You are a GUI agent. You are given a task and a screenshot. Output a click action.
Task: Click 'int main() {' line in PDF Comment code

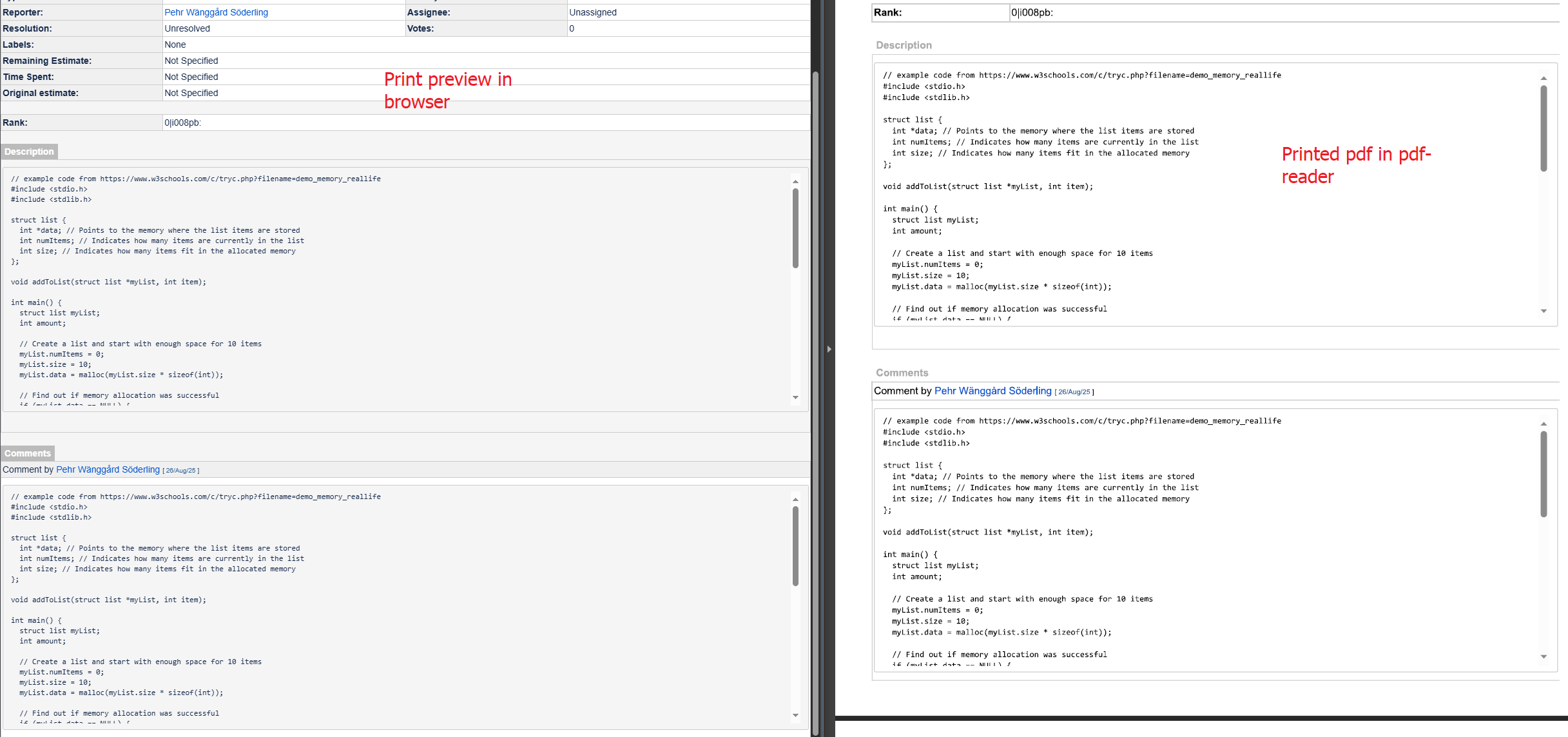click(x=910, y=555)
